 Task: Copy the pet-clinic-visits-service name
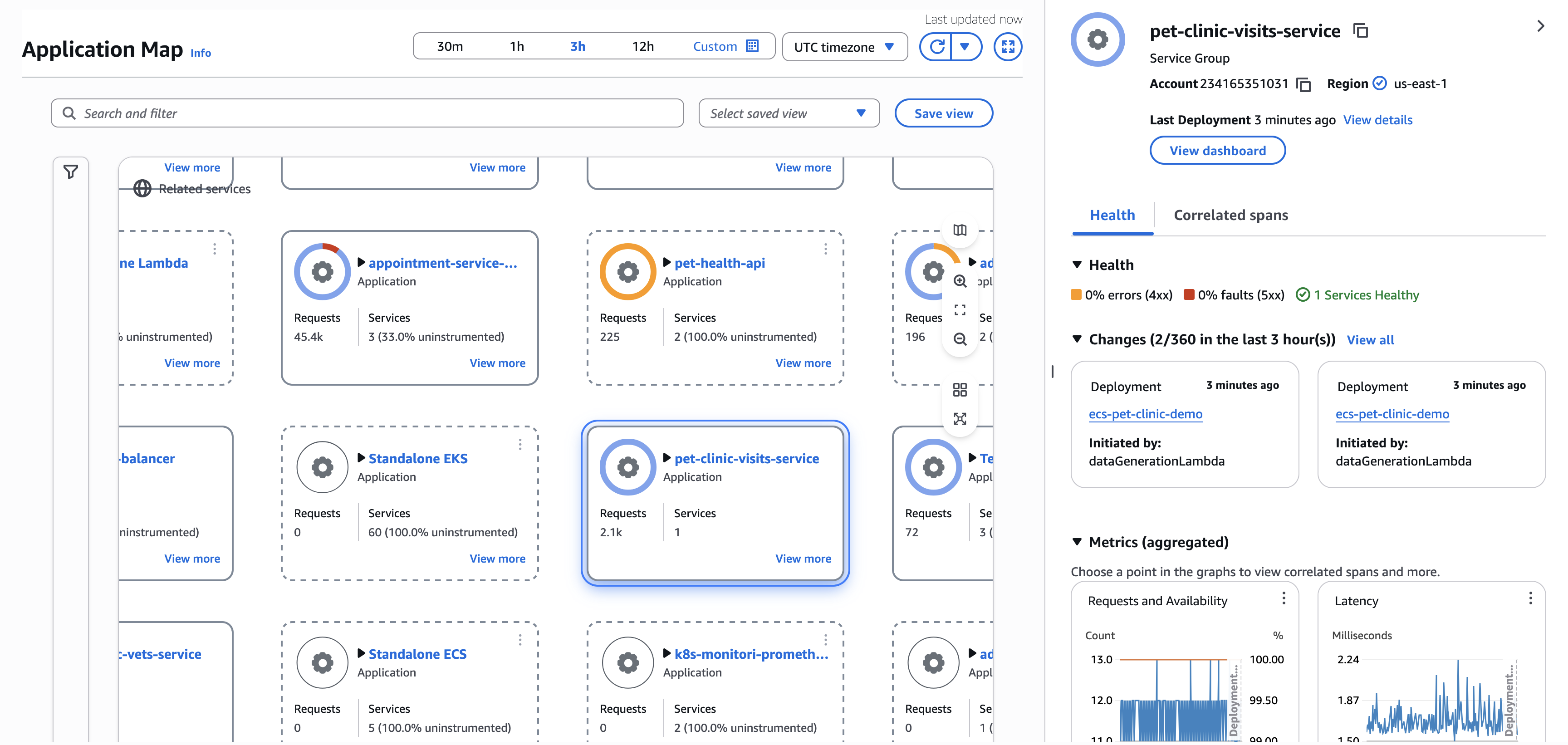tap(1362, 30)
